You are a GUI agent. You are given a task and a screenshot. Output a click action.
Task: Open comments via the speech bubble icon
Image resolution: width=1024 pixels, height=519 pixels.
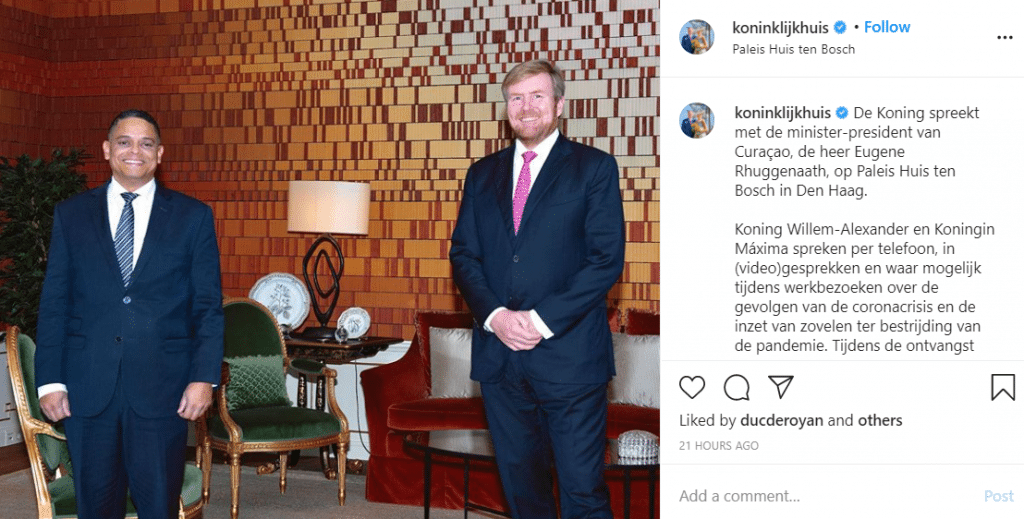coord(736,387)
